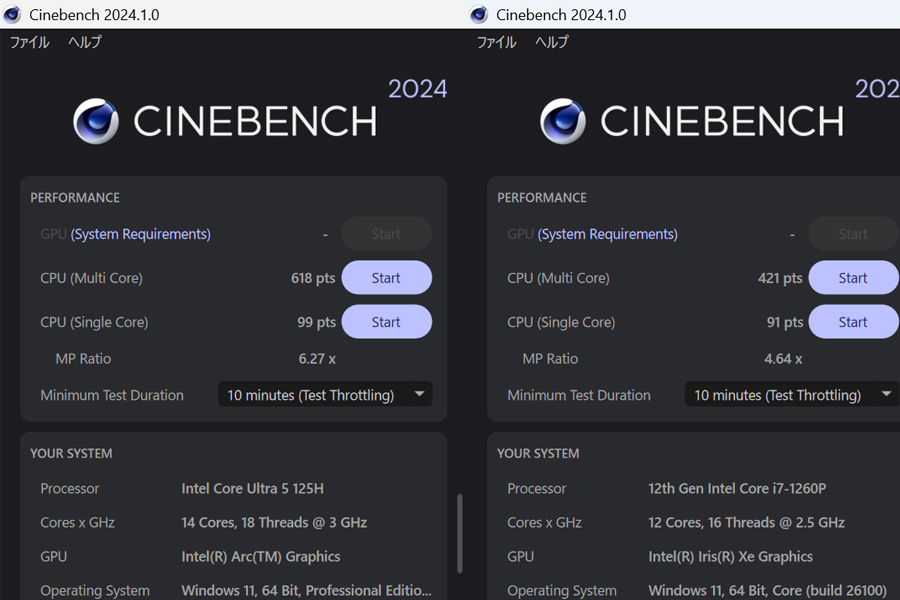Click disabled GPU Start button in left window
Image resolution: width=900 pixels, height=600 pixels.
(x=386, y=234)
